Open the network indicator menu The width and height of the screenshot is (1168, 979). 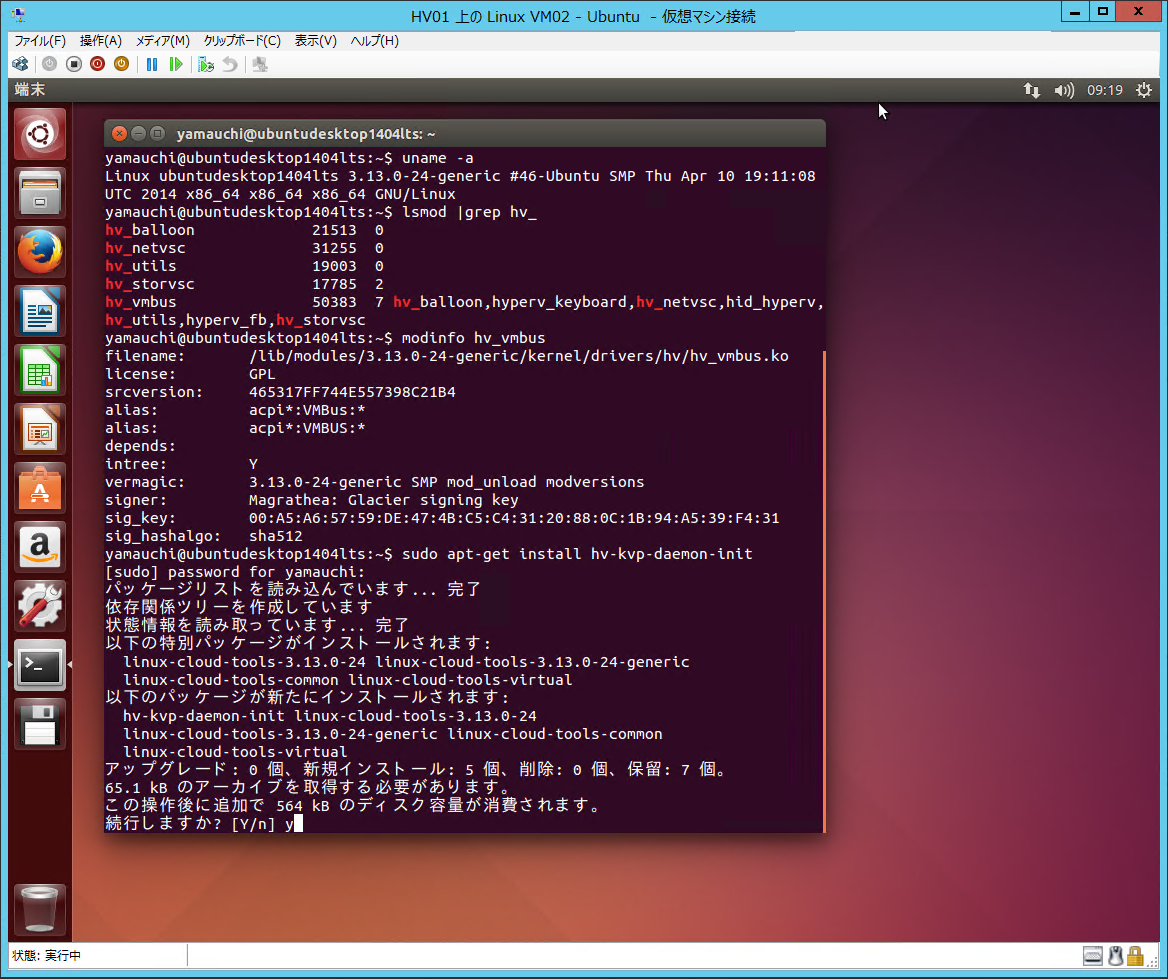click(x=1032, y=90)
